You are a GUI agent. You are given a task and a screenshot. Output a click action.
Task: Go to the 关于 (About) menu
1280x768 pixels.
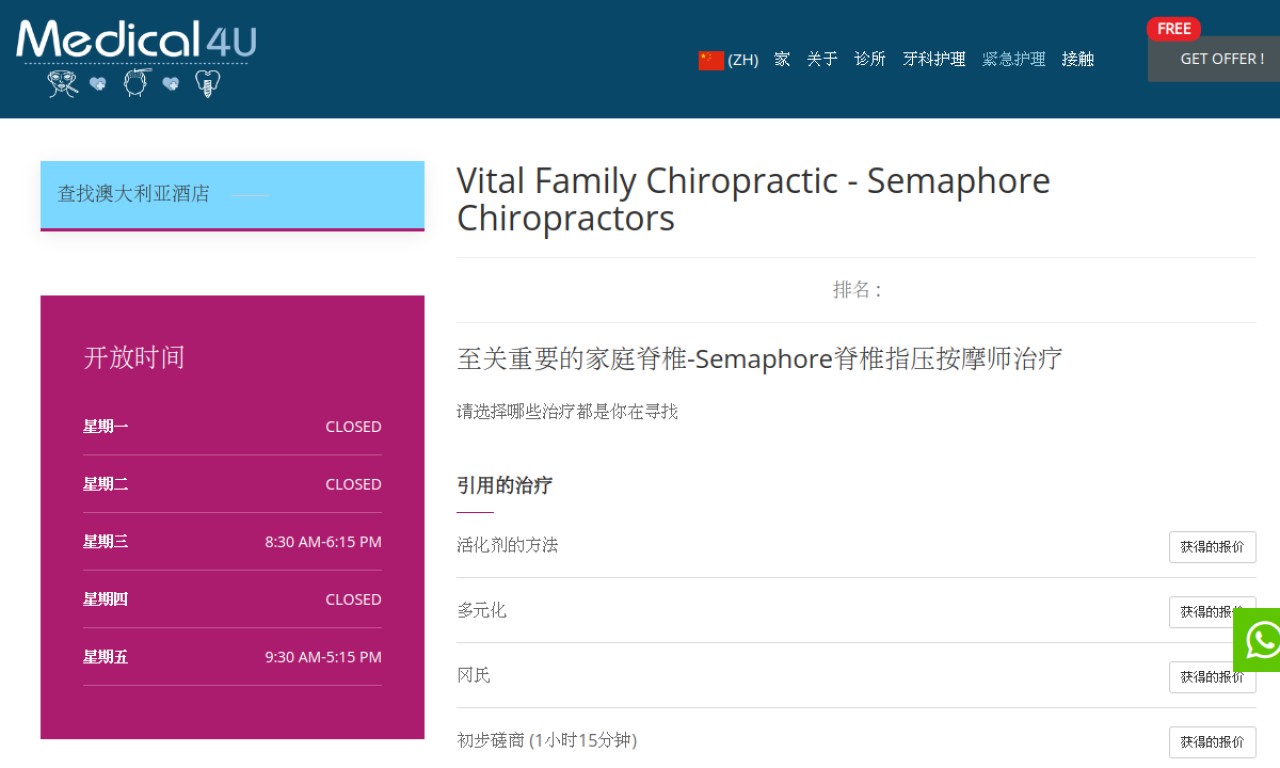pos(822,59)
